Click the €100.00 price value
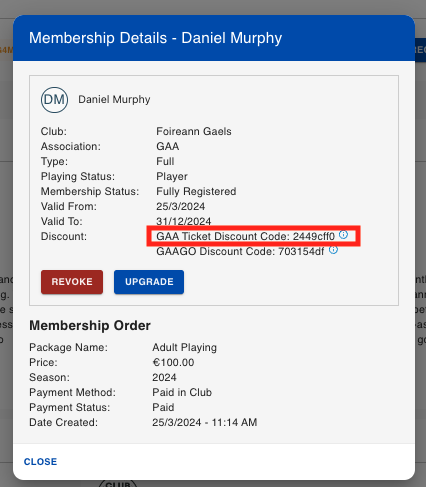The image size is (426, 487). (173, 362)
